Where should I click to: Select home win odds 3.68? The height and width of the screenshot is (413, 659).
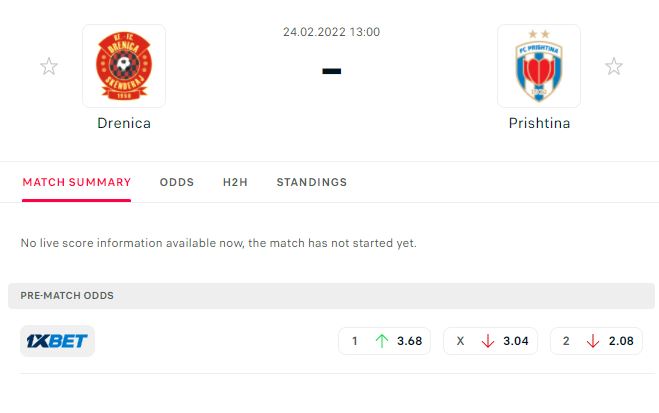[x=385, y=341]
